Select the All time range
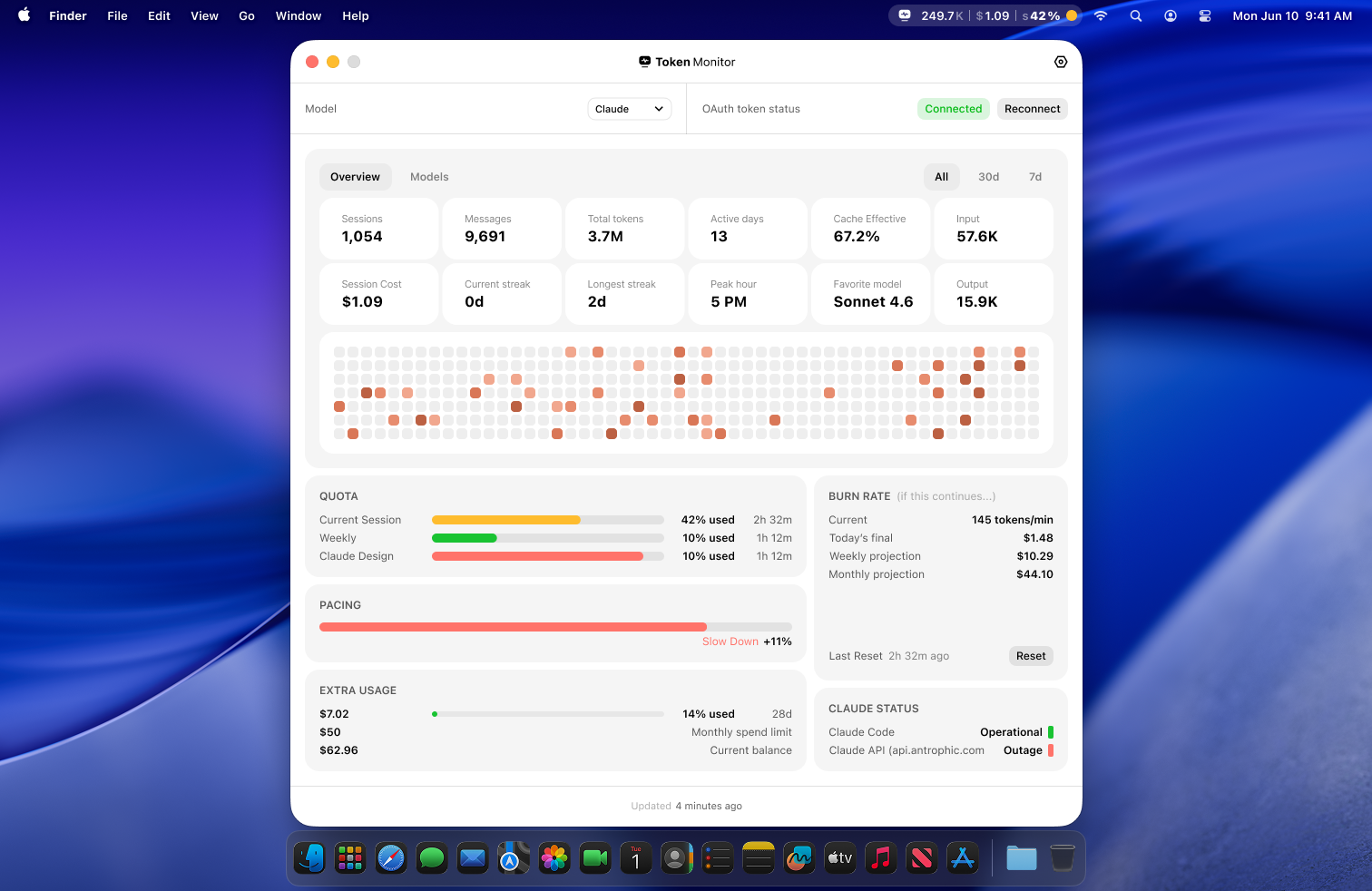Screen dimensions: 1372x891 coord(942,177)
